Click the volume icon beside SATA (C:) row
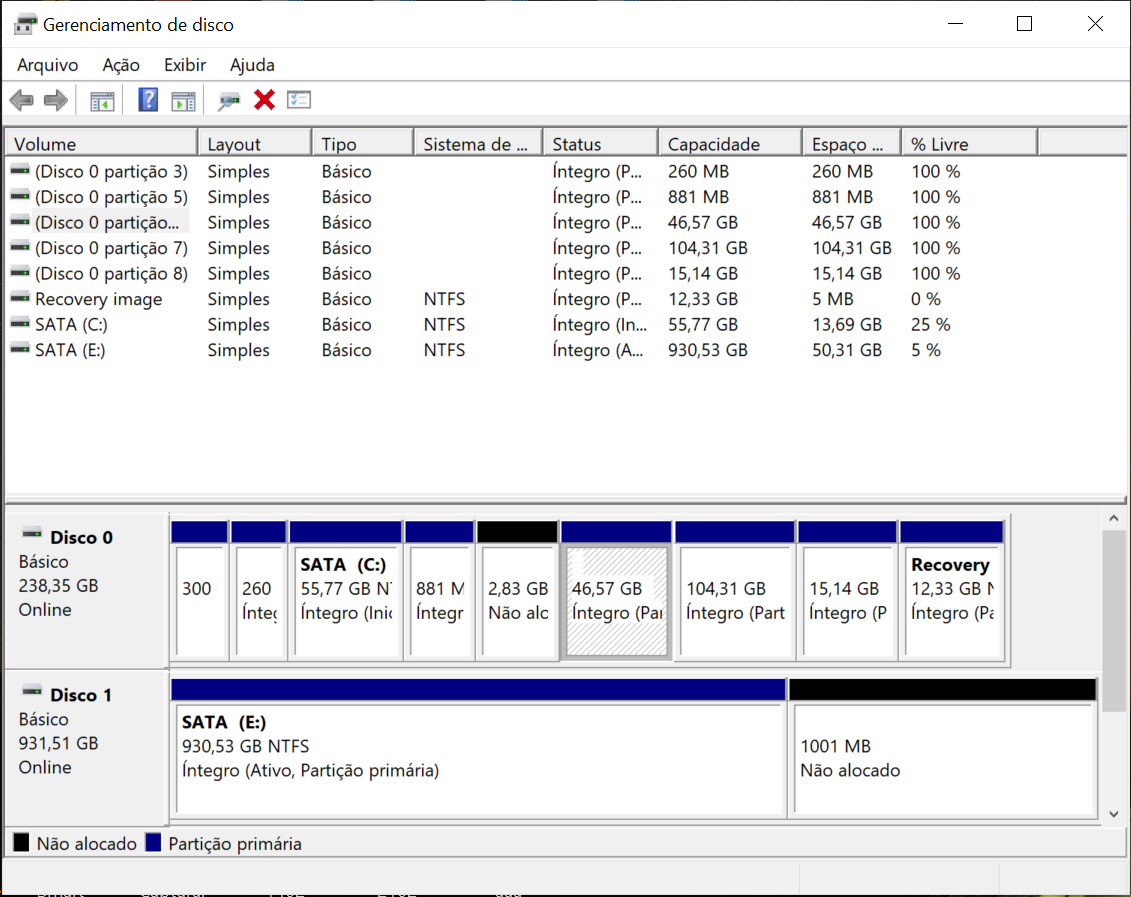The width and height of the screenshot is (1131, 897). [20, 324]
